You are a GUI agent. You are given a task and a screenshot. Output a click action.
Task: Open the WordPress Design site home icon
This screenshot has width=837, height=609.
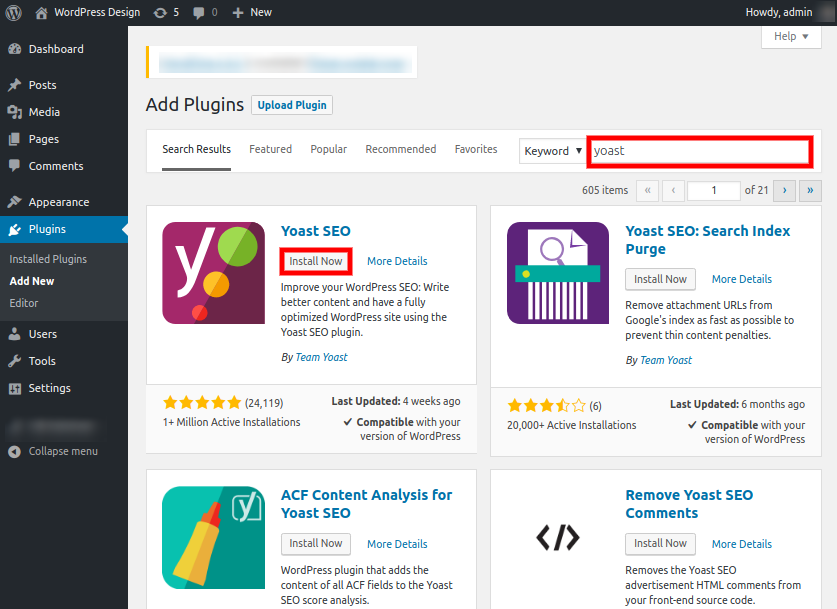[x=41, y=13]
